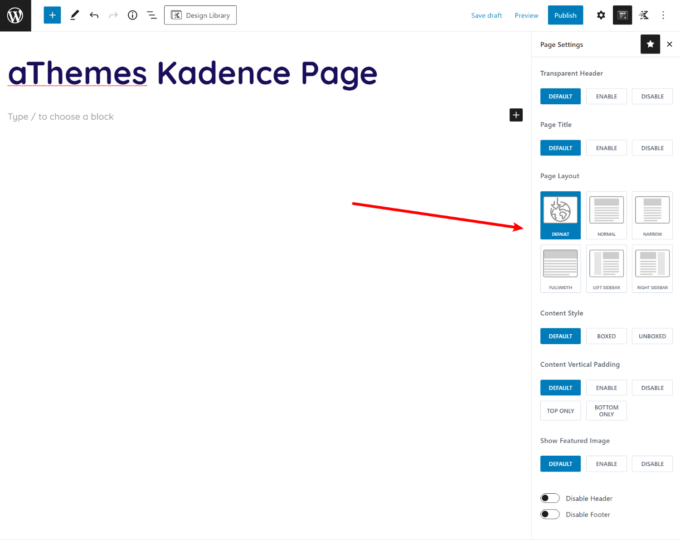The image size is (680, 540).
Task: Set Content Style to Unboxed
Action: point(652,336)
